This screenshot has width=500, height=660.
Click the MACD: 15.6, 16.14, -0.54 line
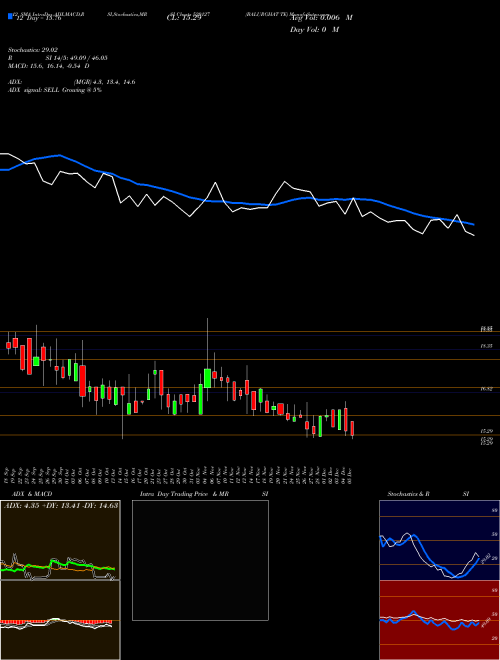coord(49,66)
